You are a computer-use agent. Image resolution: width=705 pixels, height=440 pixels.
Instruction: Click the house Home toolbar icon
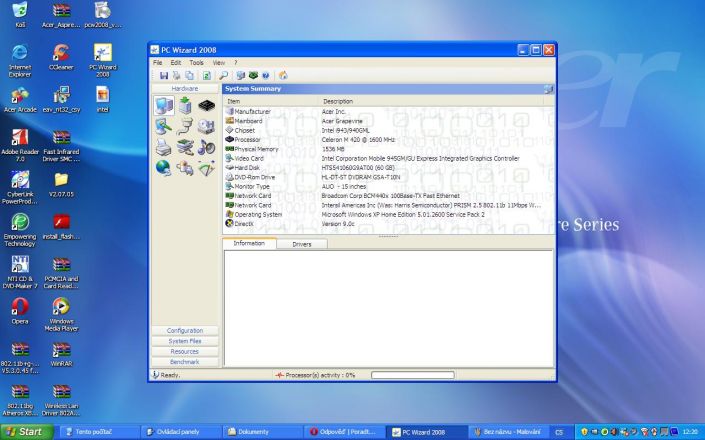[x=283, y=76]
